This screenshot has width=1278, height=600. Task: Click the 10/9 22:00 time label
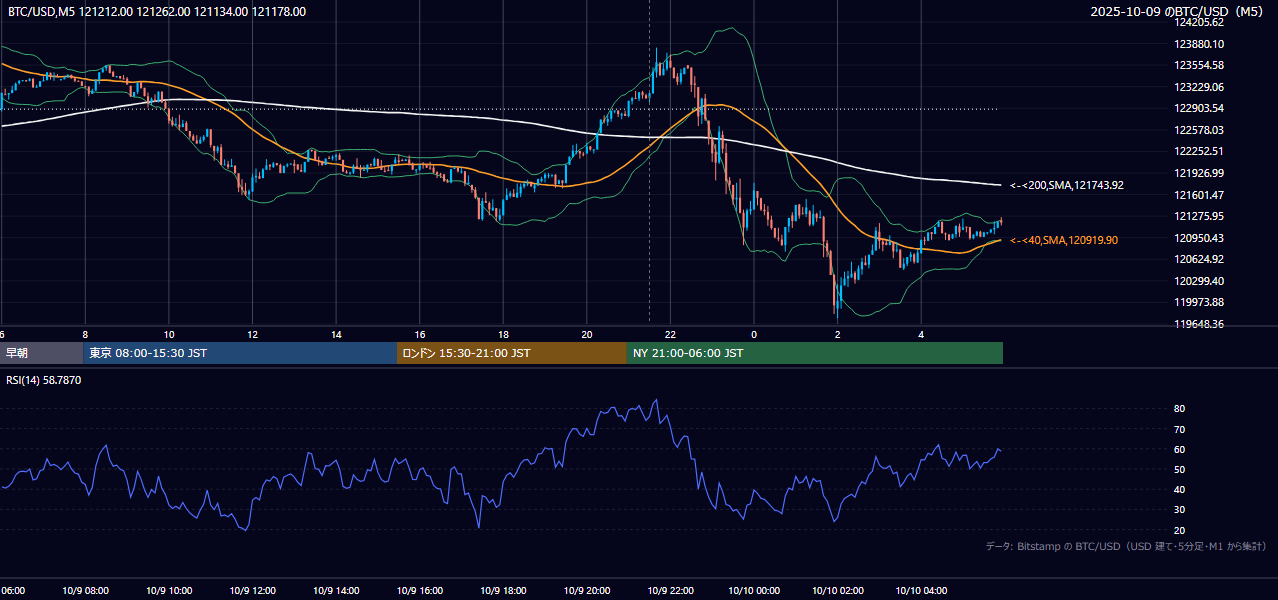pos(671,591)
